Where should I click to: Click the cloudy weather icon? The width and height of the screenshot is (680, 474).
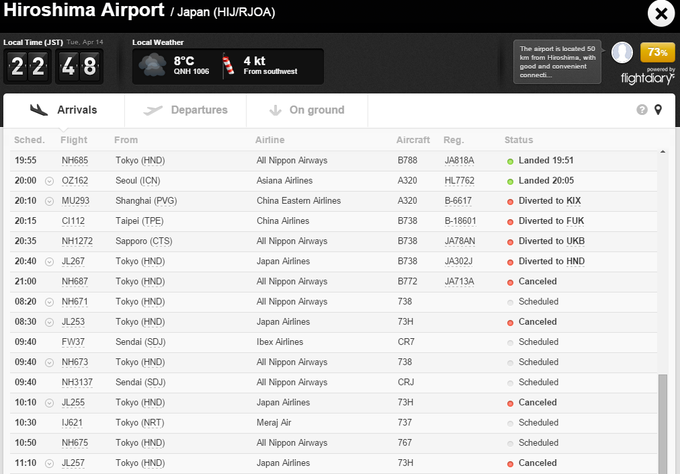click(152, 65)
